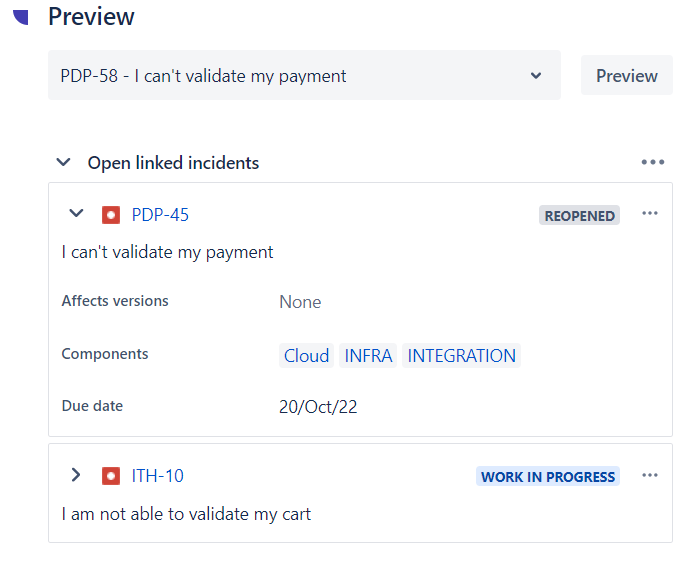Open the PDP-45 issue link

160,215
